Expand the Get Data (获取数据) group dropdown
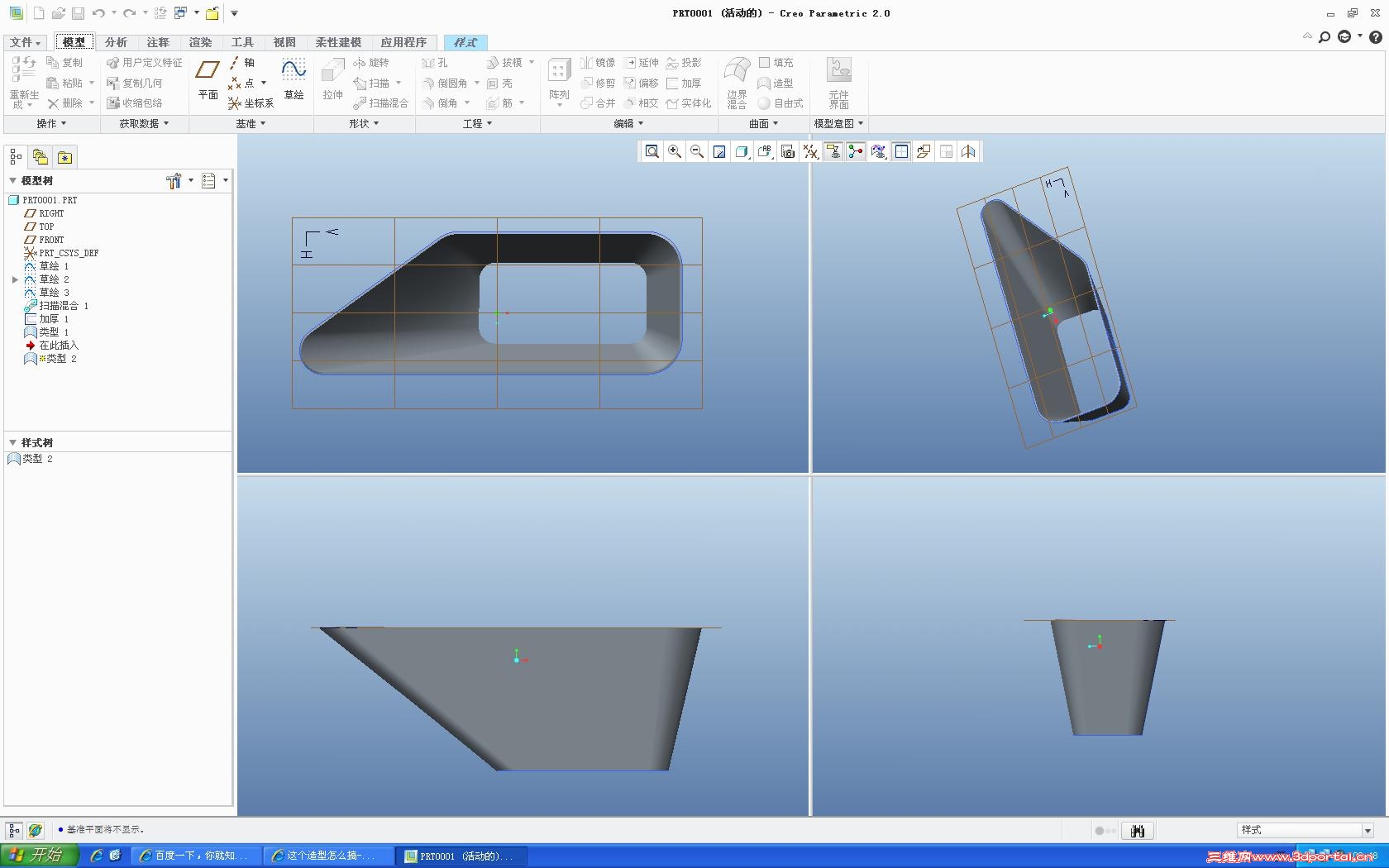Viewport: 1389px width, 868px height. [144, 123]
